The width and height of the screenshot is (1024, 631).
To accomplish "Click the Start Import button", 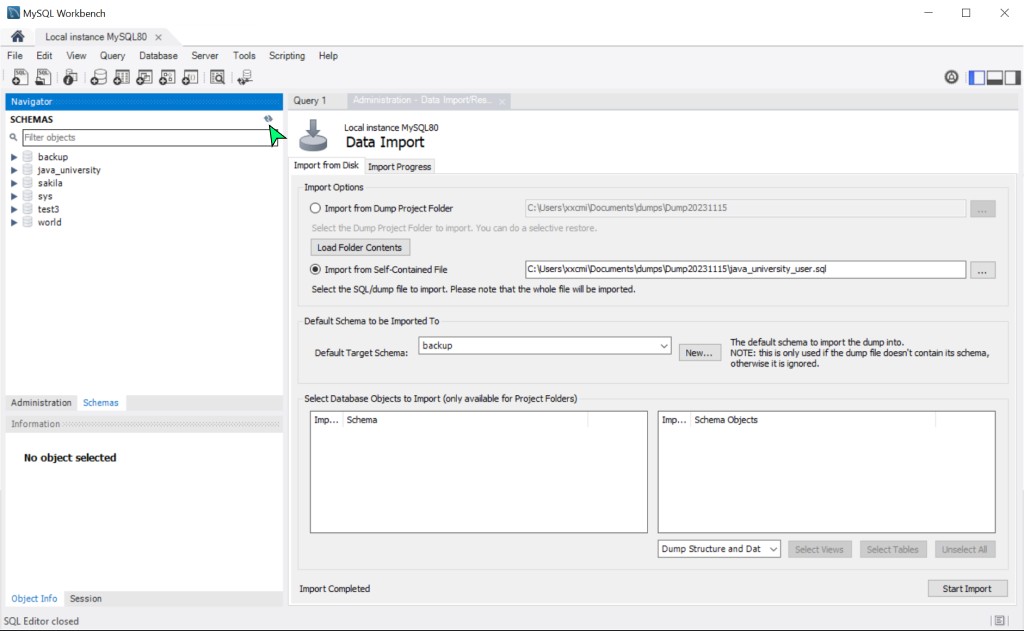I will click(x=967, y=589).
